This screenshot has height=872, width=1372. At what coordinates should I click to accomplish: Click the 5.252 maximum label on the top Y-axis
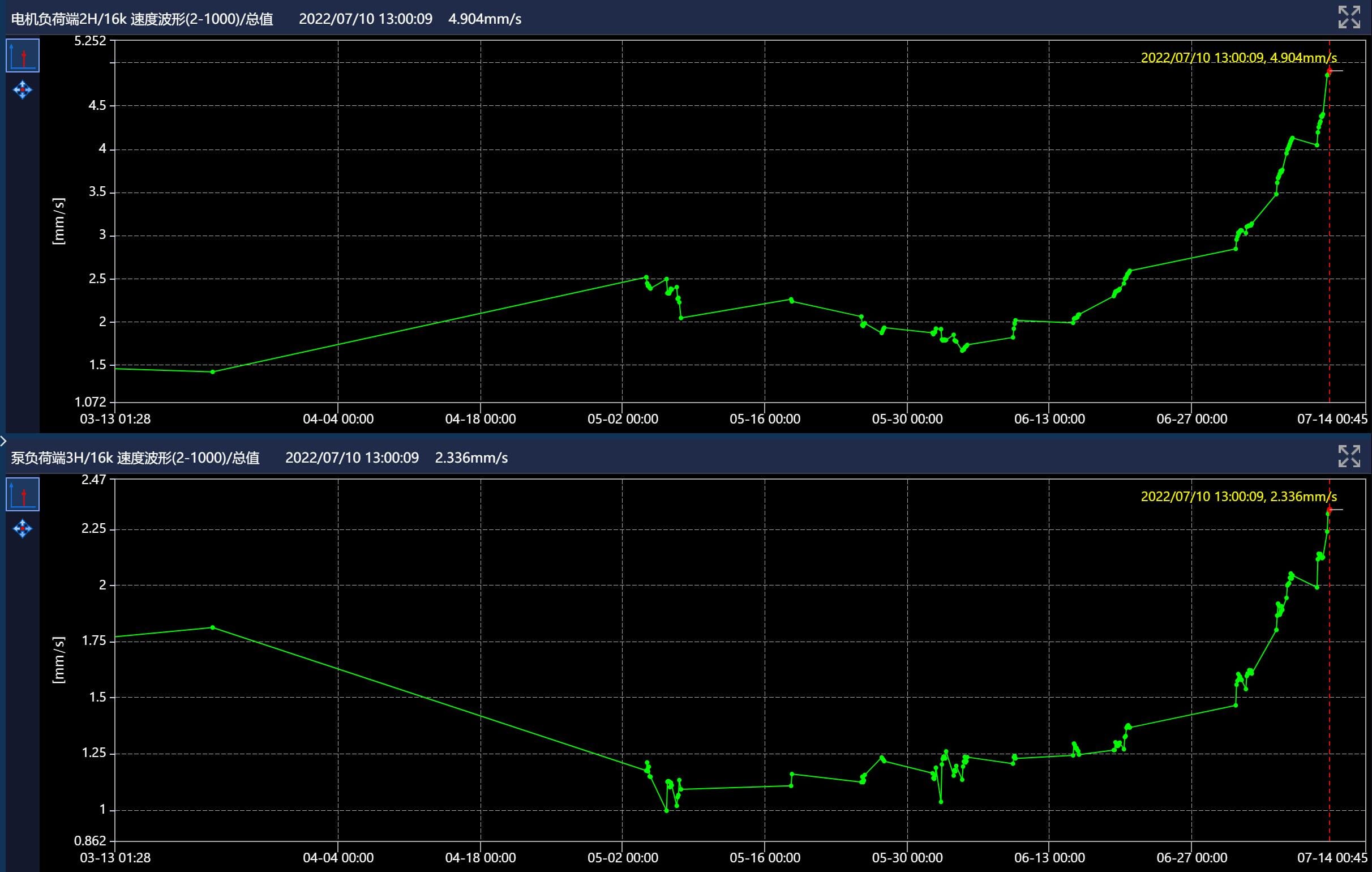tap(90, 40)
